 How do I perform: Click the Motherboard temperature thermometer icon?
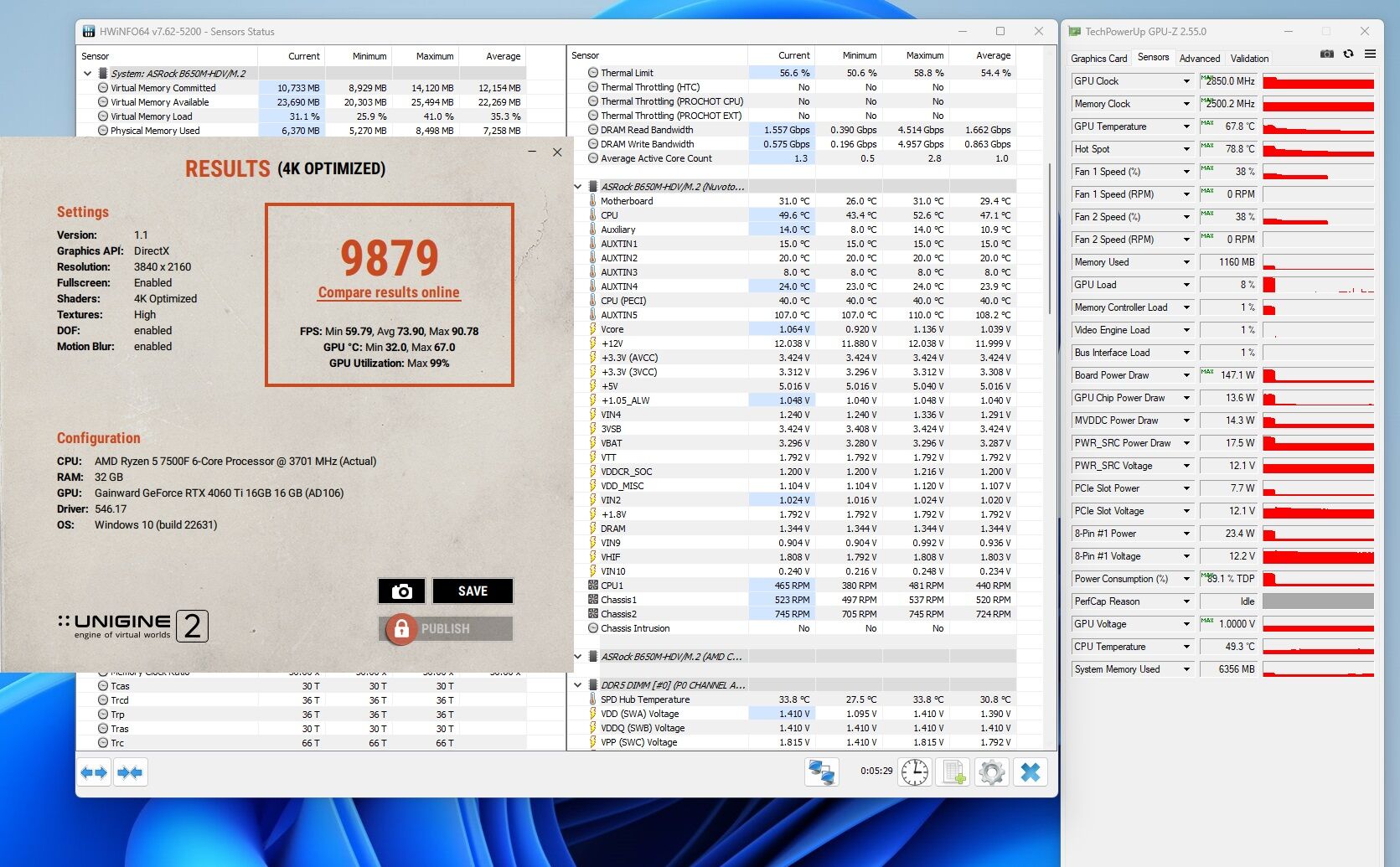pyautogui.click(x=593, y=201)
